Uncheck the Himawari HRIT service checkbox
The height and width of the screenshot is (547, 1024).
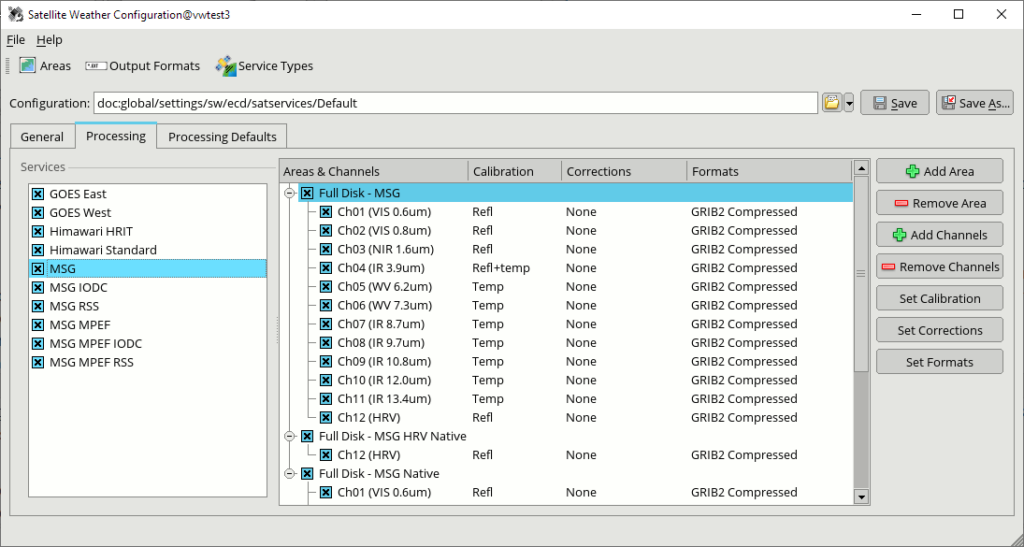[x=38, y=232]
